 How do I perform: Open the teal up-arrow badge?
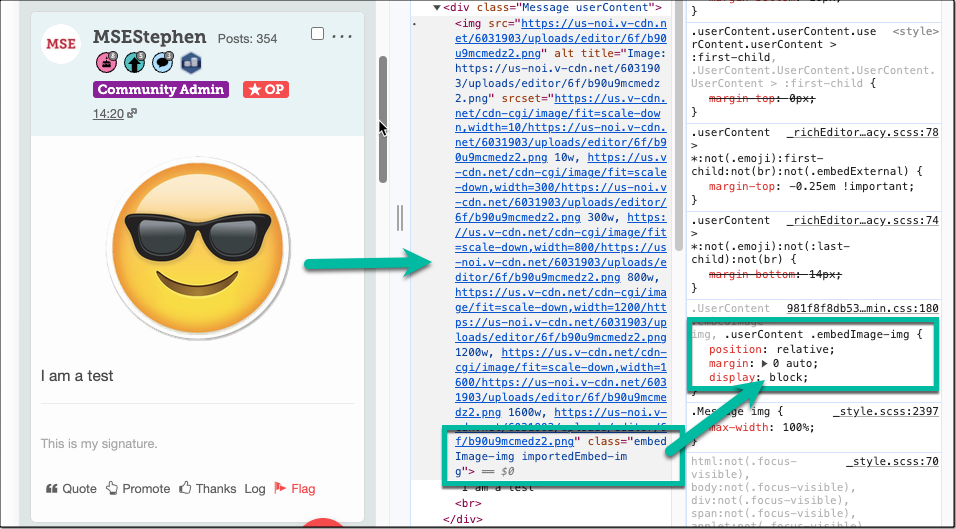pyautogui.click(x=134, y=62)
